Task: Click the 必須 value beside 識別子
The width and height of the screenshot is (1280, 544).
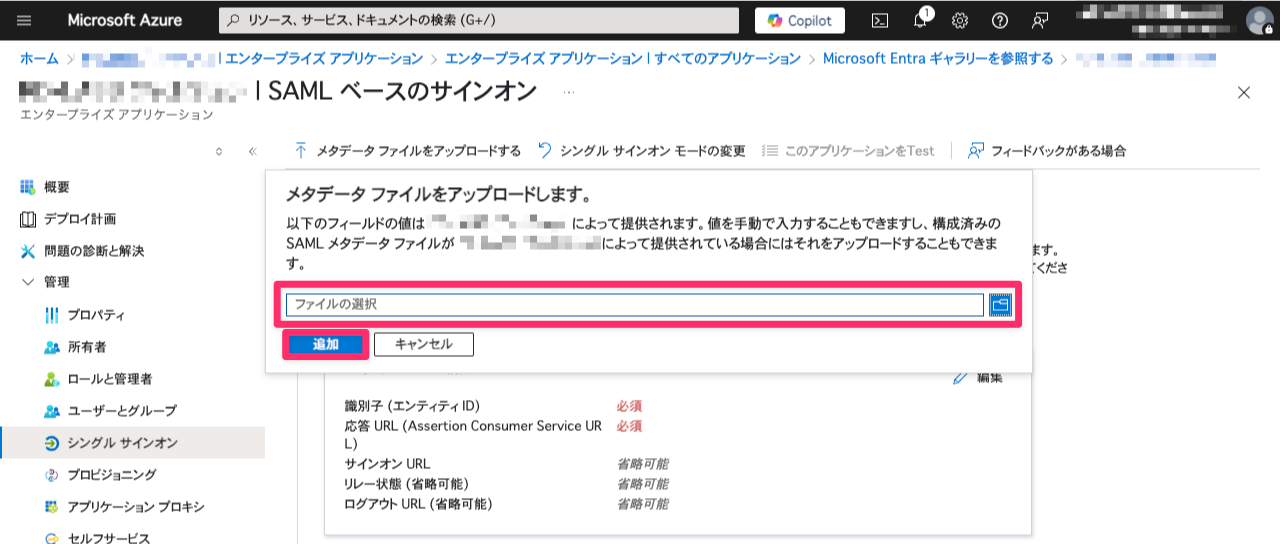Action: click(629, 406)
